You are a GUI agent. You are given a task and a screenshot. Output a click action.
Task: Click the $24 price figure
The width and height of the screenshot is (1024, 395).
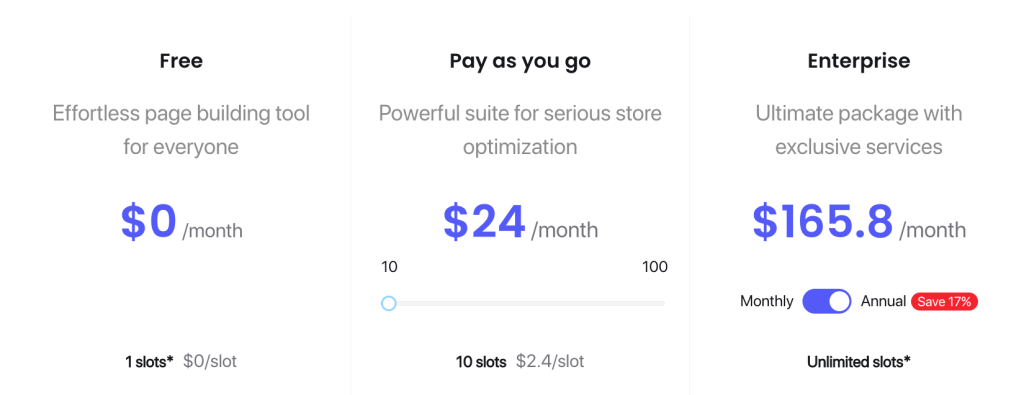[484, 221]
